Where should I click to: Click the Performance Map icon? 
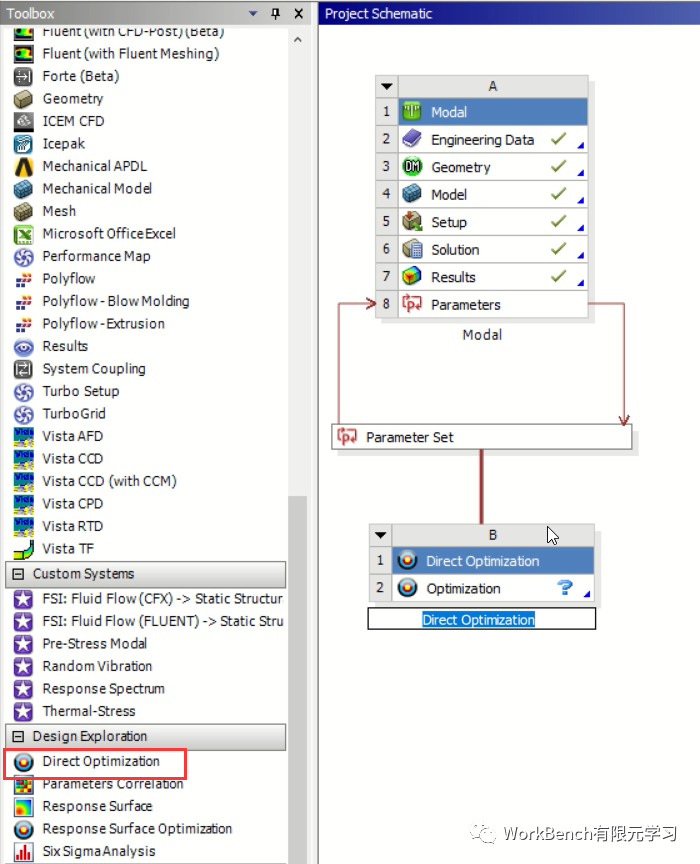23,257
